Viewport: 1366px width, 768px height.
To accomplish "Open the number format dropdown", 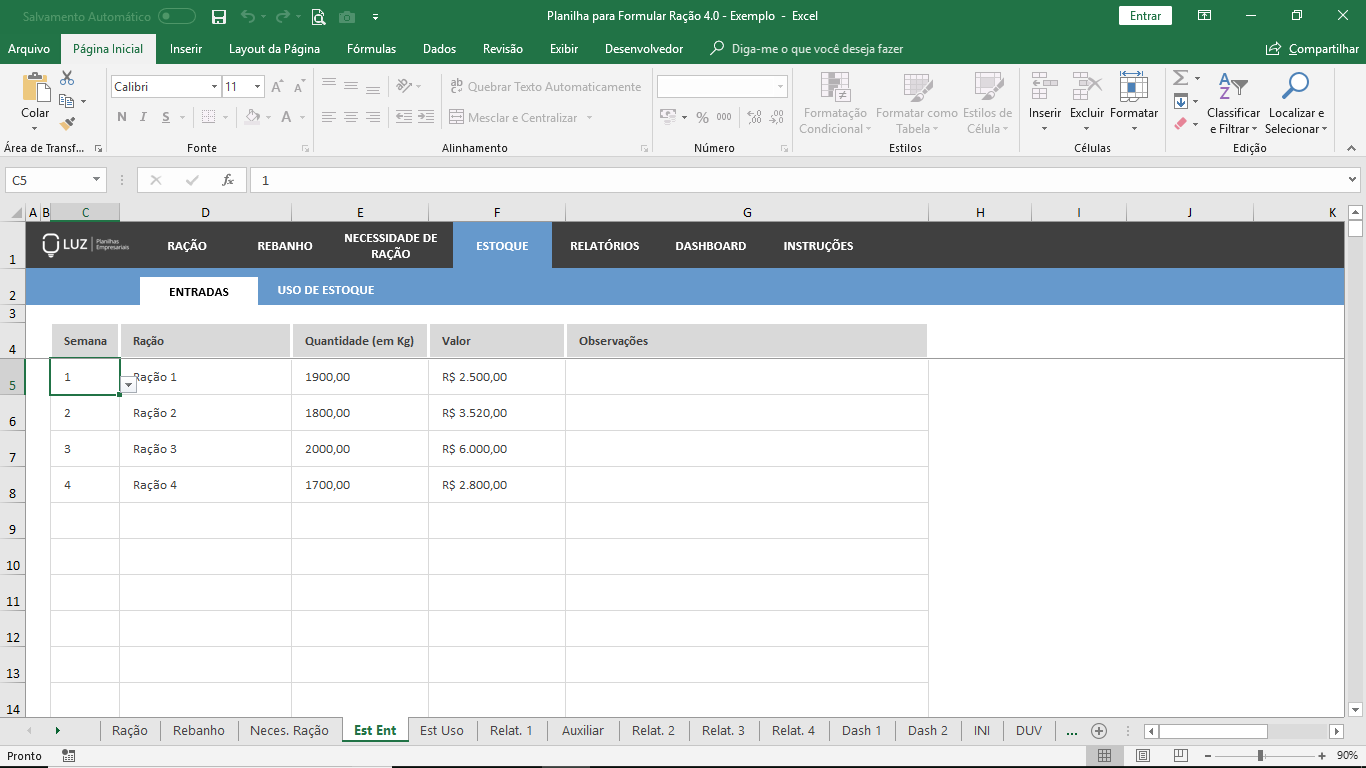I will point(780,87).
